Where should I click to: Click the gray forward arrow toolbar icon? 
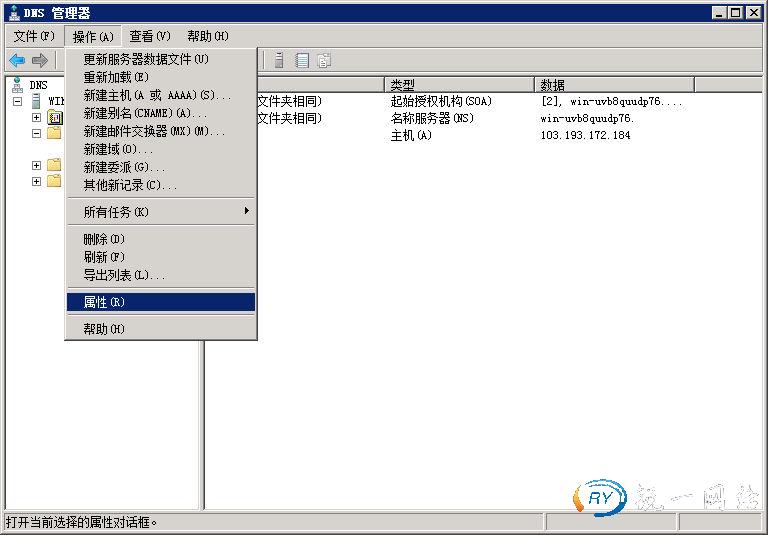[x=40, y=60]
